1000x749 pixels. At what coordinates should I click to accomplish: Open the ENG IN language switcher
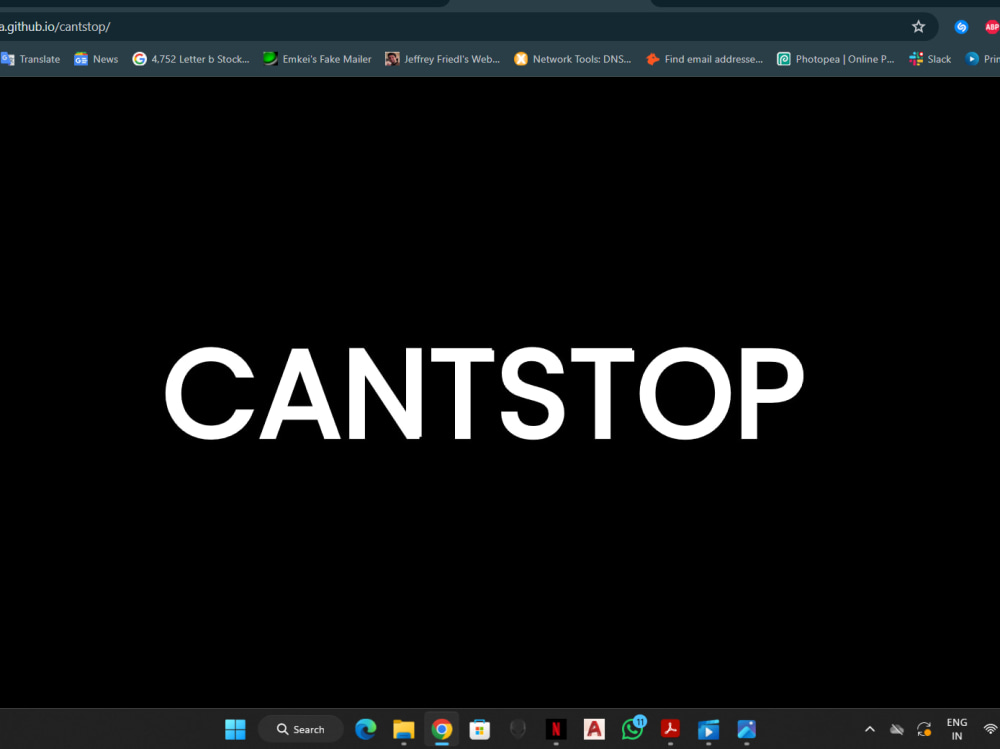click(x=957, y=729)
